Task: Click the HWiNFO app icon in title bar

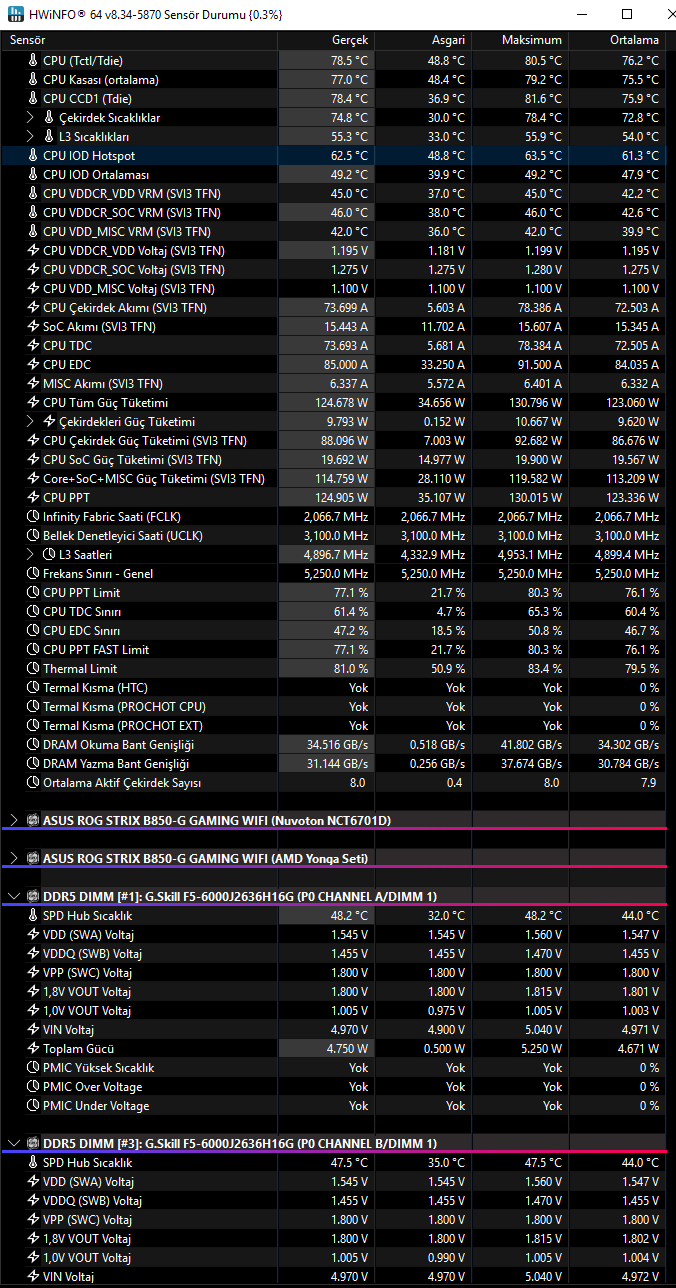Action: [14, 15]
